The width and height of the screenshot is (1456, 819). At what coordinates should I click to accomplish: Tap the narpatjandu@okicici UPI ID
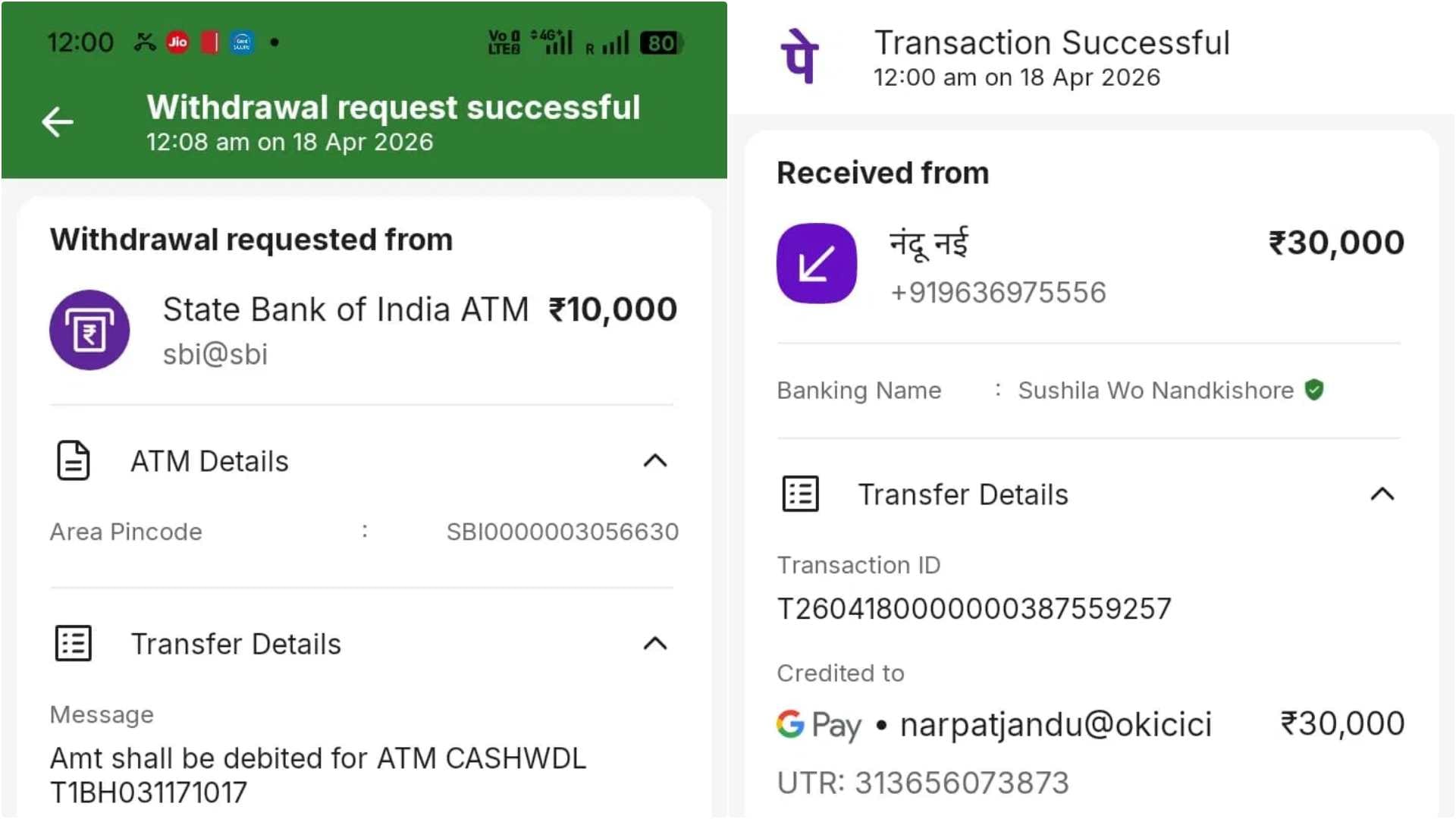[x=1056, y=724]
